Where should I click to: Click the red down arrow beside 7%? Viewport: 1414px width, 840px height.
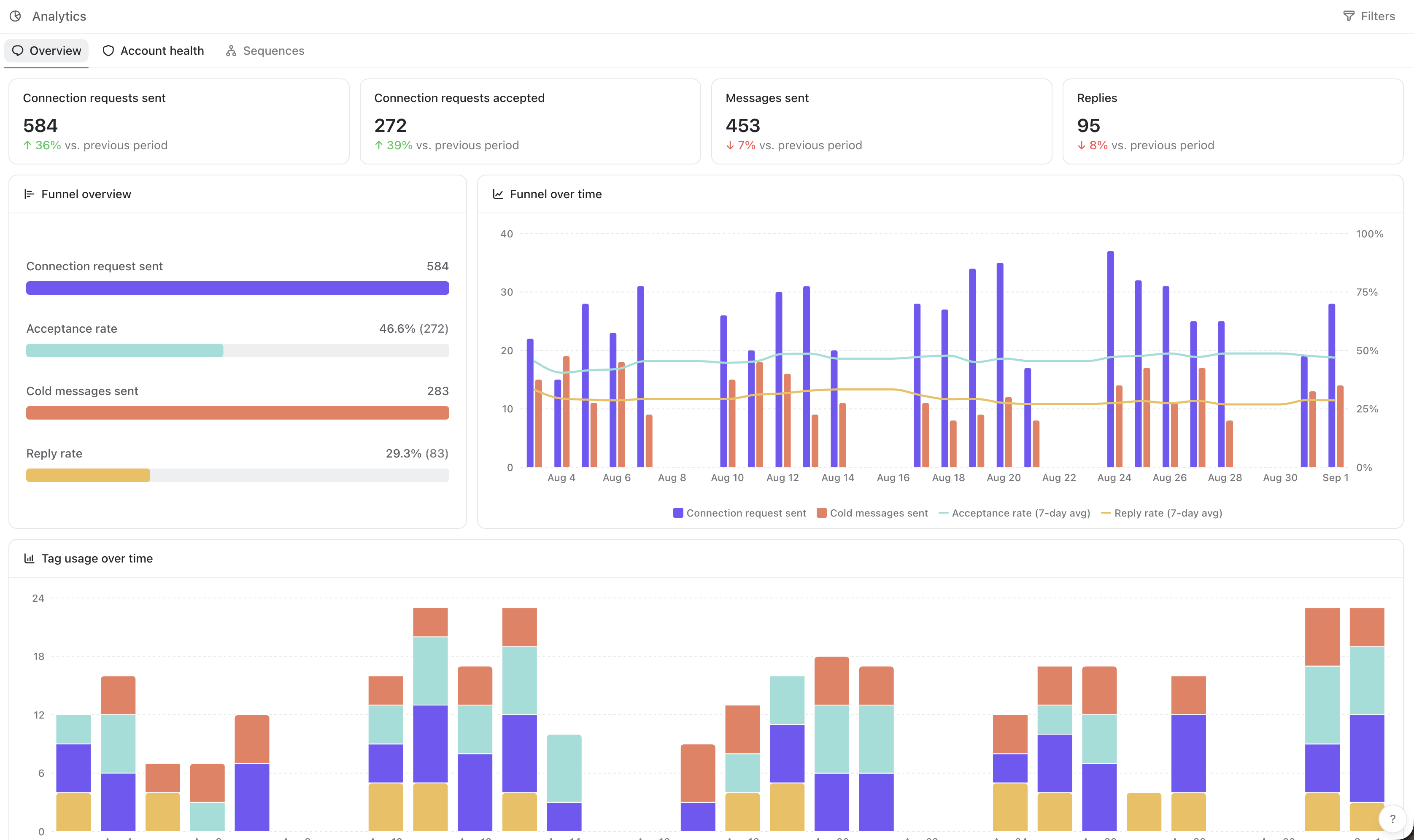(730, 145)
